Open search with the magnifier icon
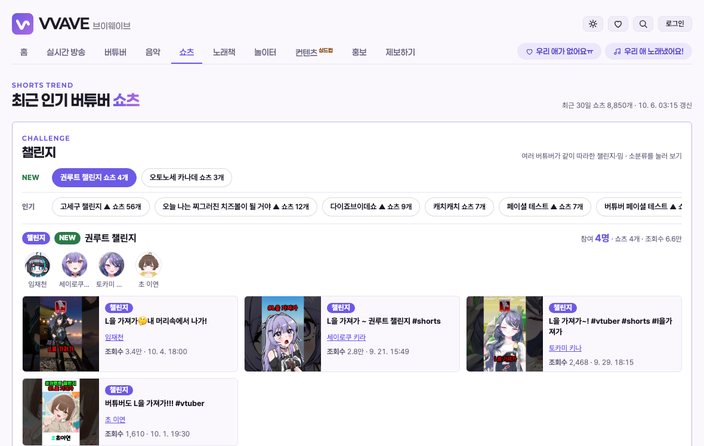 click(643, 24)
